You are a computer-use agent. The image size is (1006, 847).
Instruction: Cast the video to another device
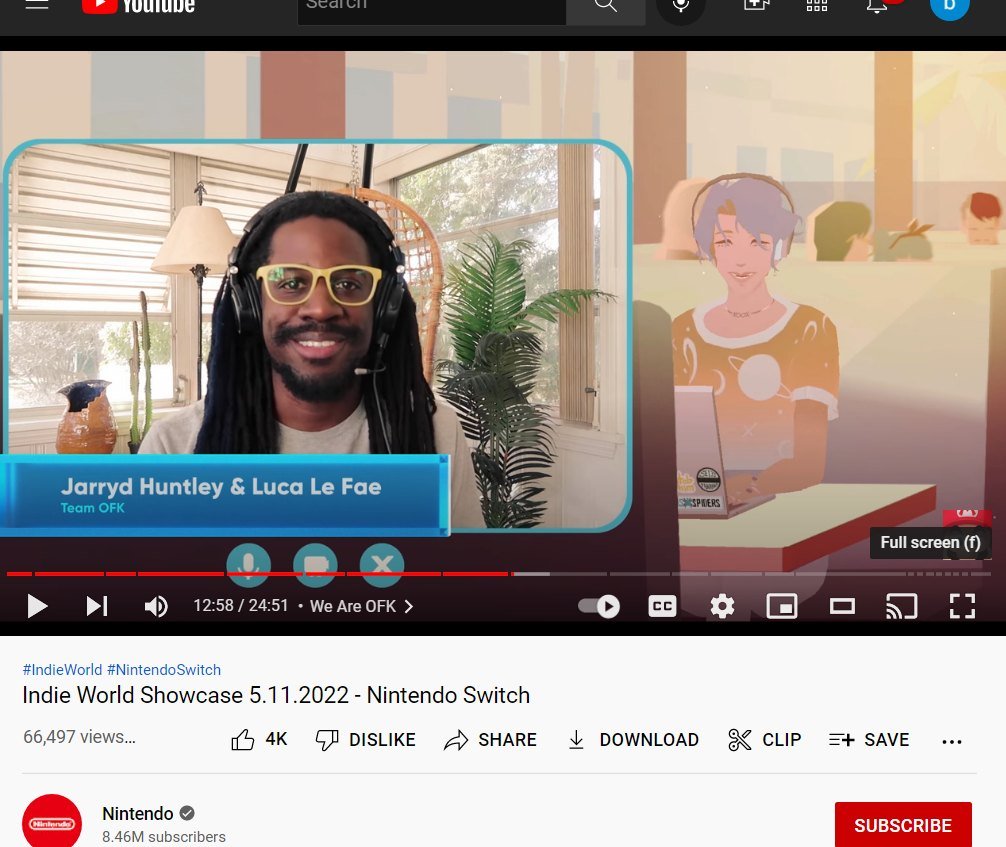point(902,606)
